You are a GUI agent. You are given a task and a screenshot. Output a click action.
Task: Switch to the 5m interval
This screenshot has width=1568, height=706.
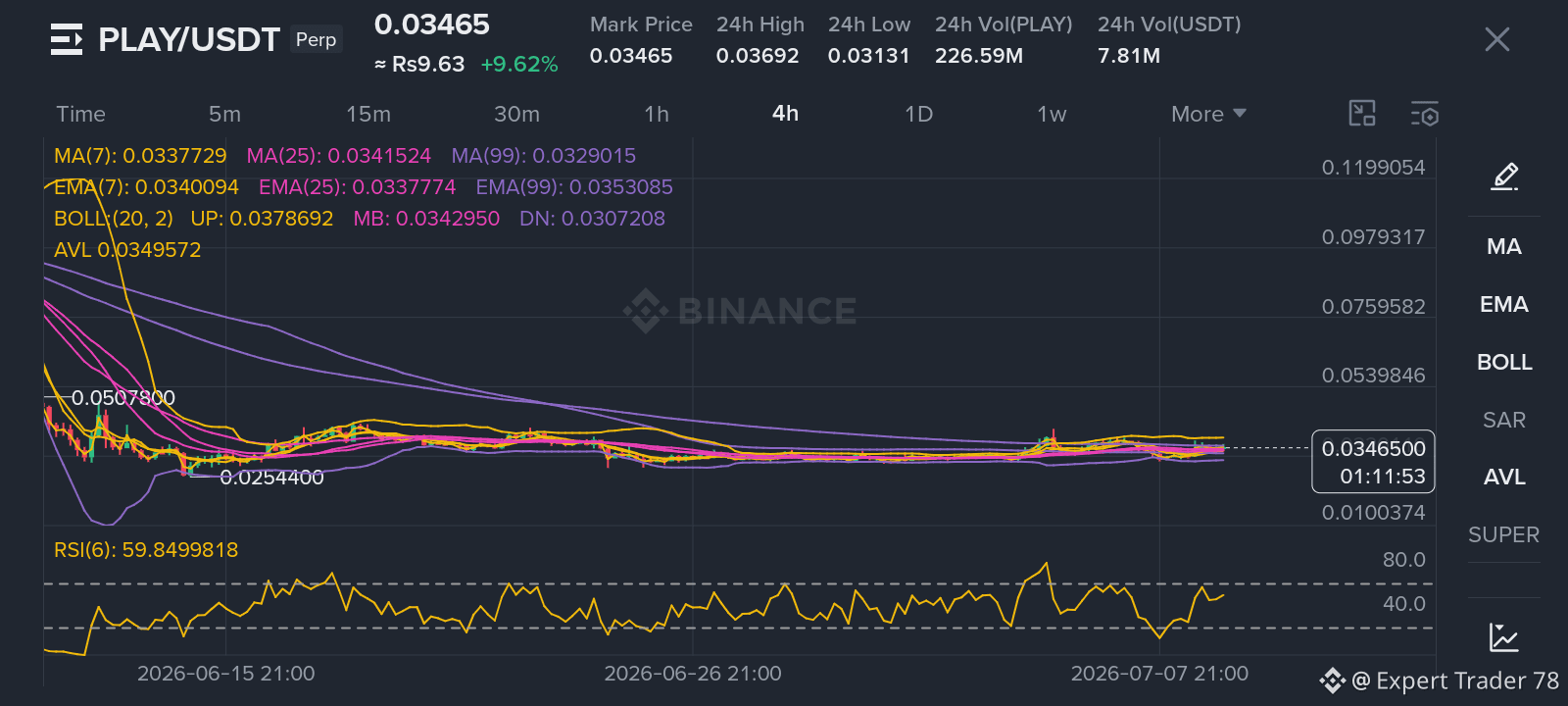224,114
